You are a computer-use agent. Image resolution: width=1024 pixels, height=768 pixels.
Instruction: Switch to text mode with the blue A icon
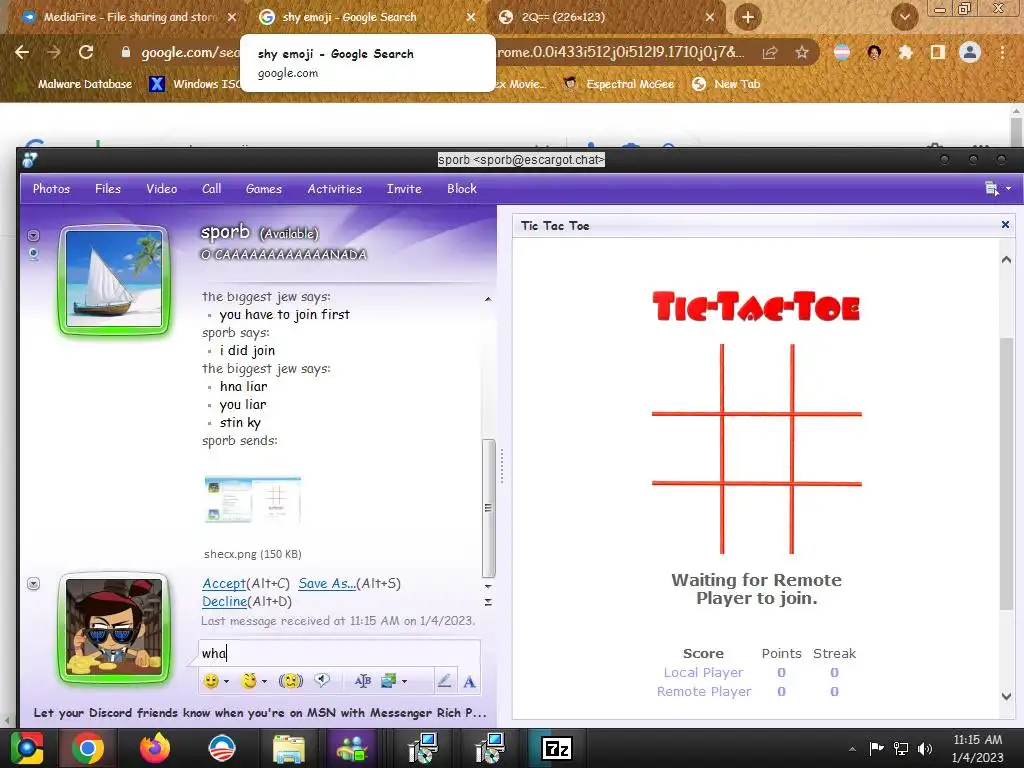(x=469, y=682)
